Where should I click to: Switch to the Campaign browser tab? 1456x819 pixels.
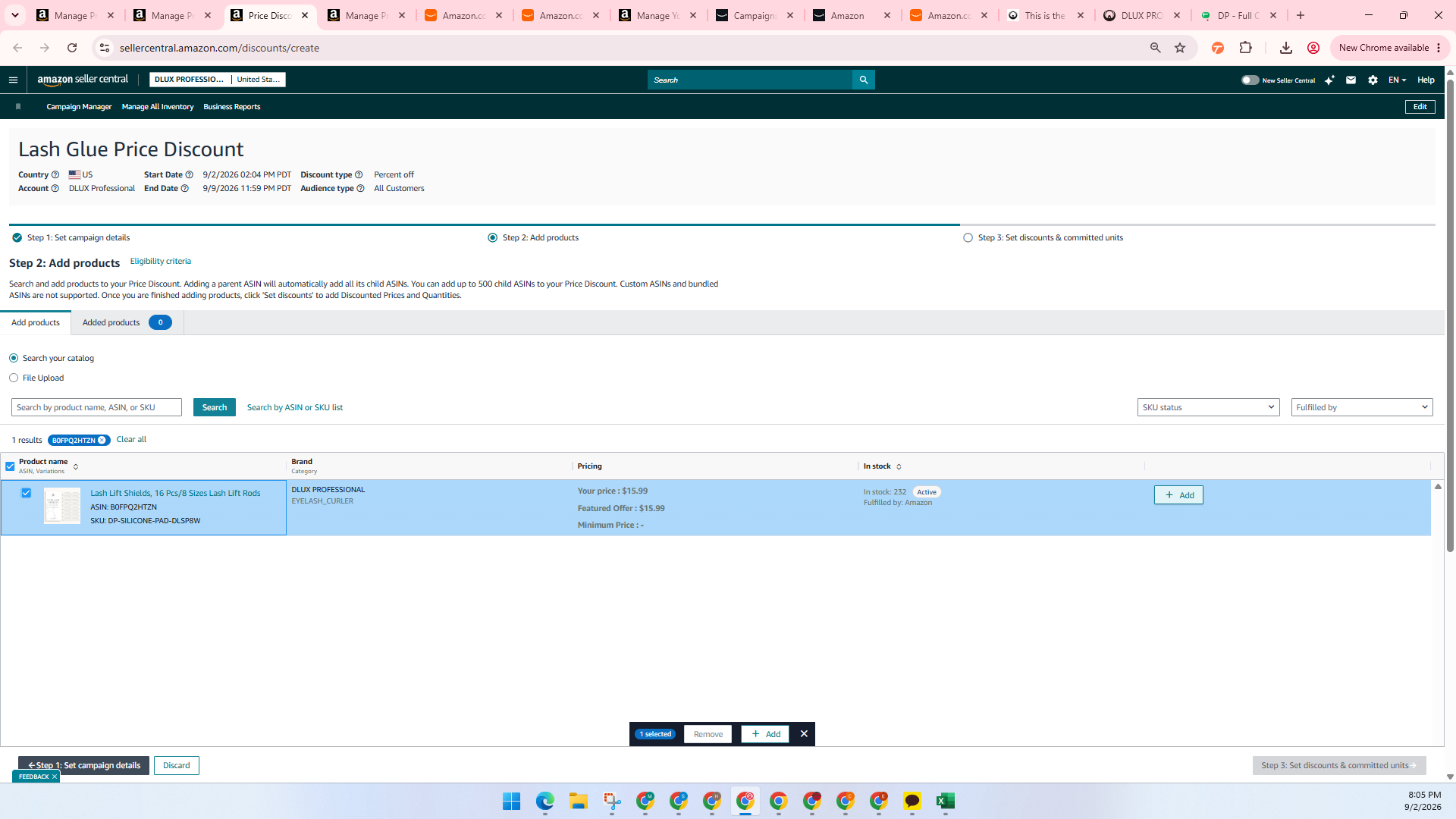click(755, 15)
